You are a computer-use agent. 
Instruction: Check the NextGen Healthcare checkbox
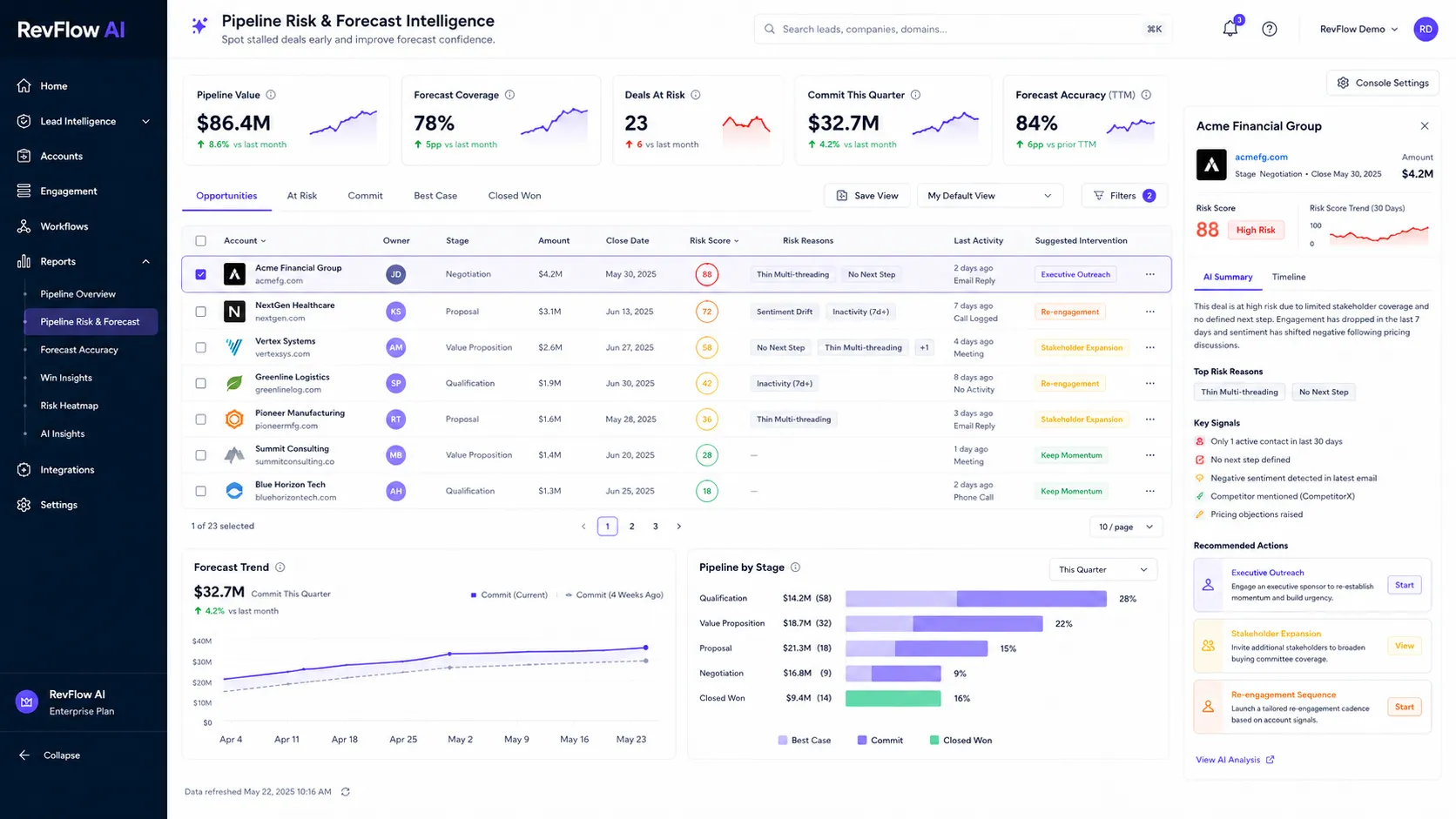[201, 312]
